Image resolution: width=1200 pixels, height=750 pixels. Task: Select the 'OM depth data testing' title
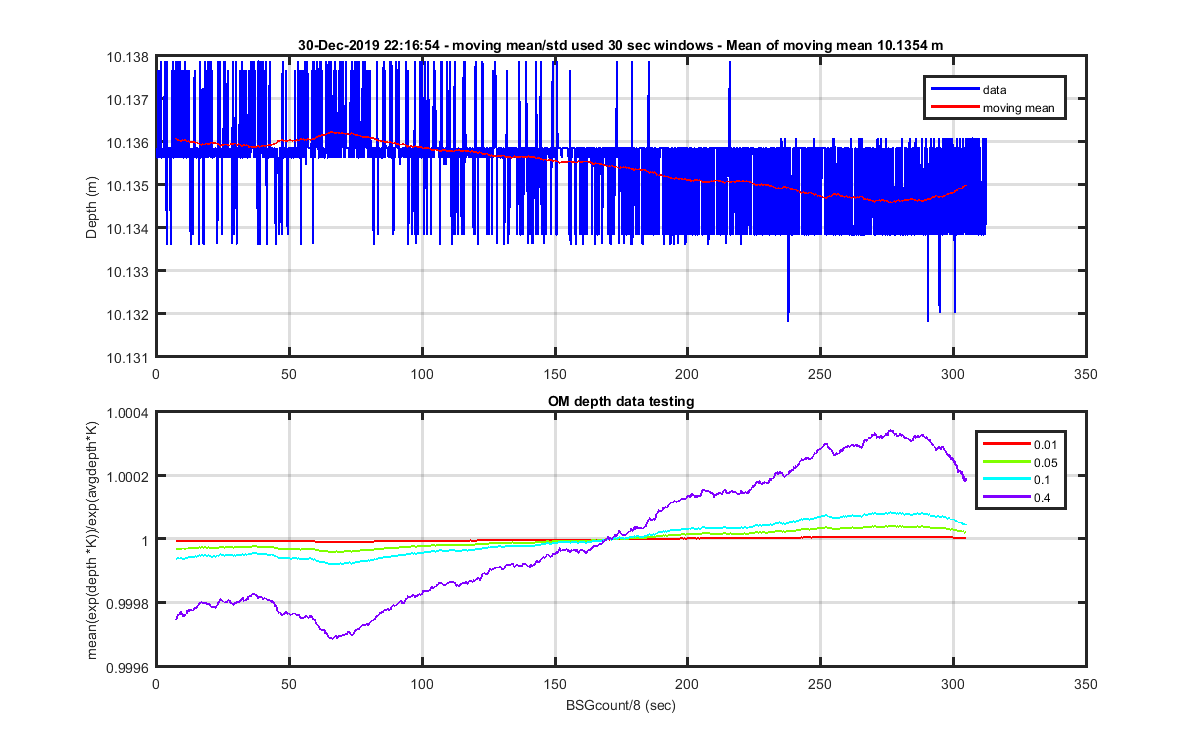[620, 401]
